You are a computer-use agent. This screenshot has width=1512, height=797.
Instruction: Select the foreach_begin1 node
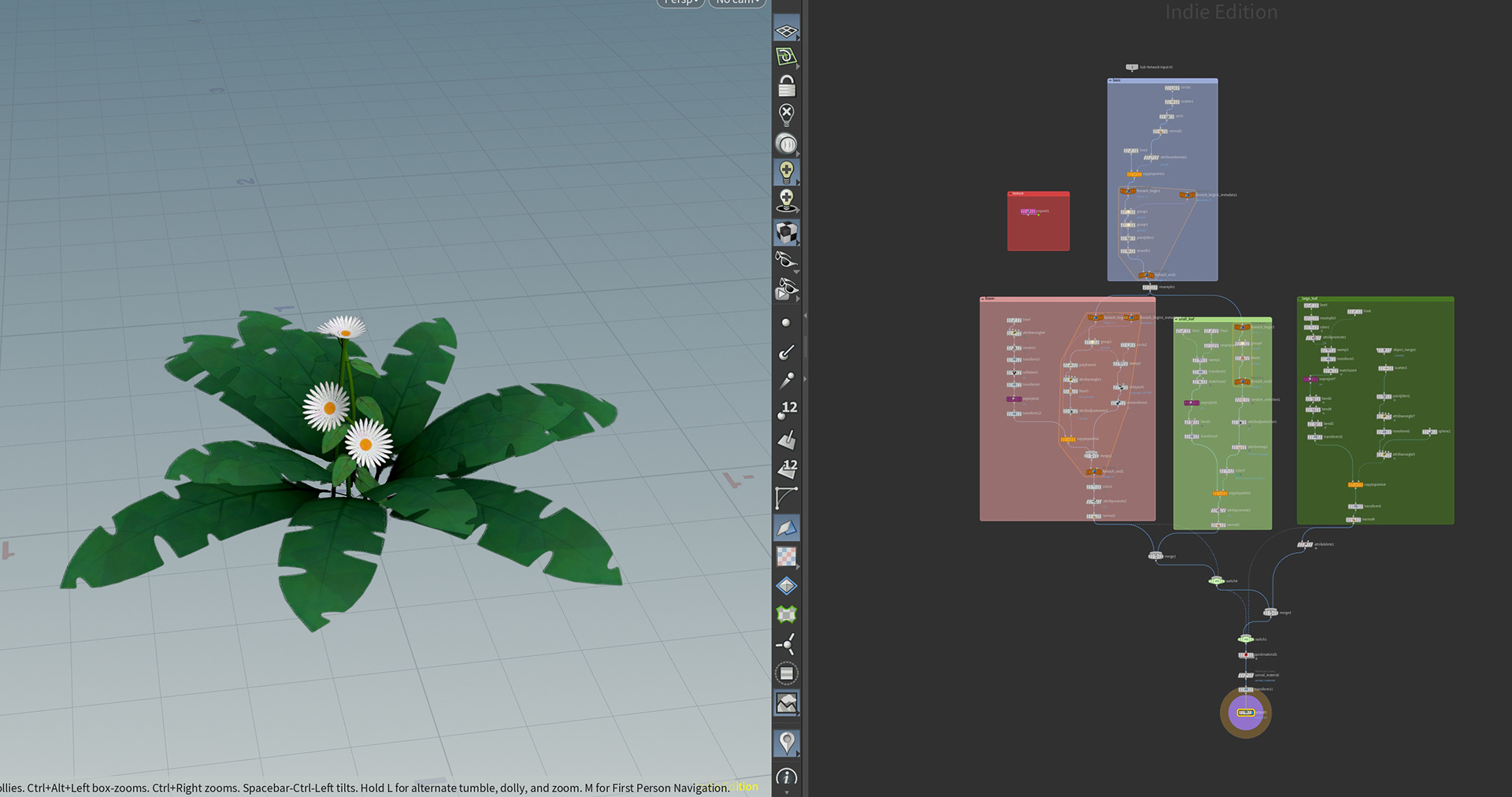(x=1128, y=191)
